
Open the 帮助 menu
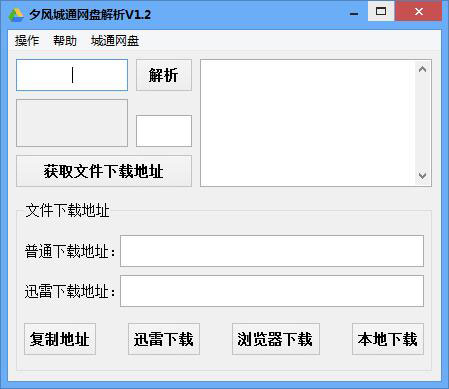pos(65,41)
